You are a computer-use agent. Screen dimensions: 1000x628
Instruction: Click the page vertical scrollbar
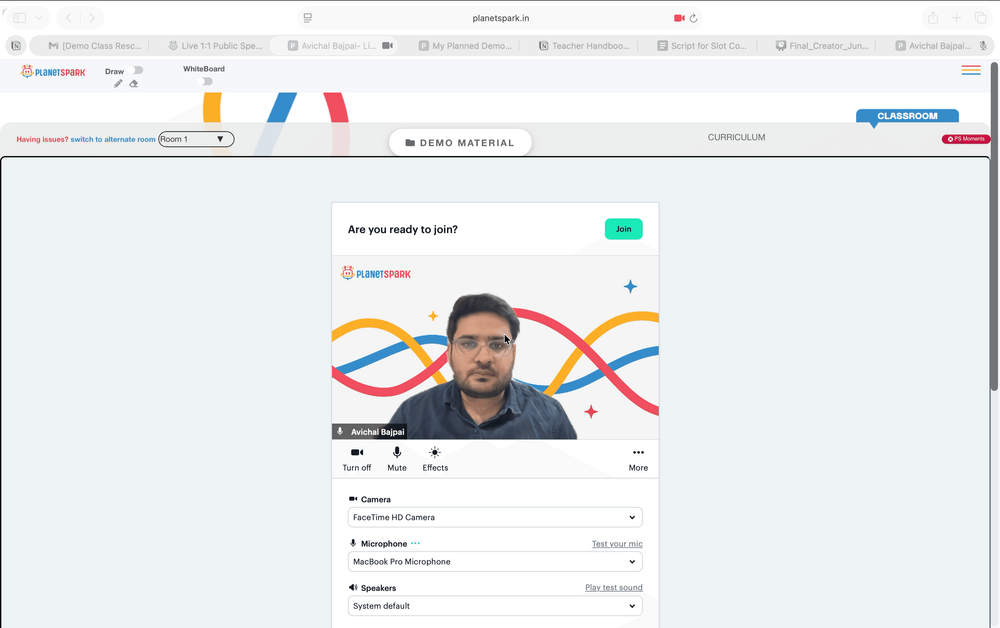click(994, 226)
